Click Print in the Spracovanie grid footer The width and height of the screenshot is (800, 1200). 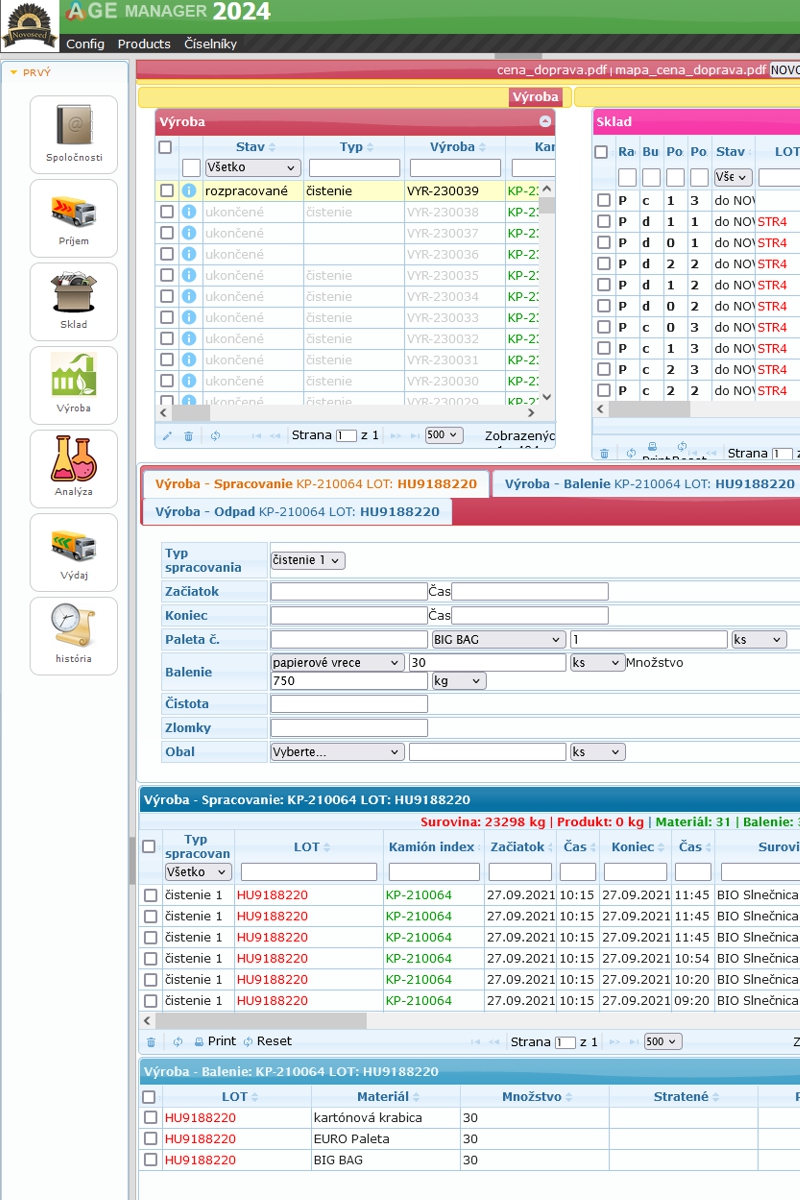[x=215, y=1041]
